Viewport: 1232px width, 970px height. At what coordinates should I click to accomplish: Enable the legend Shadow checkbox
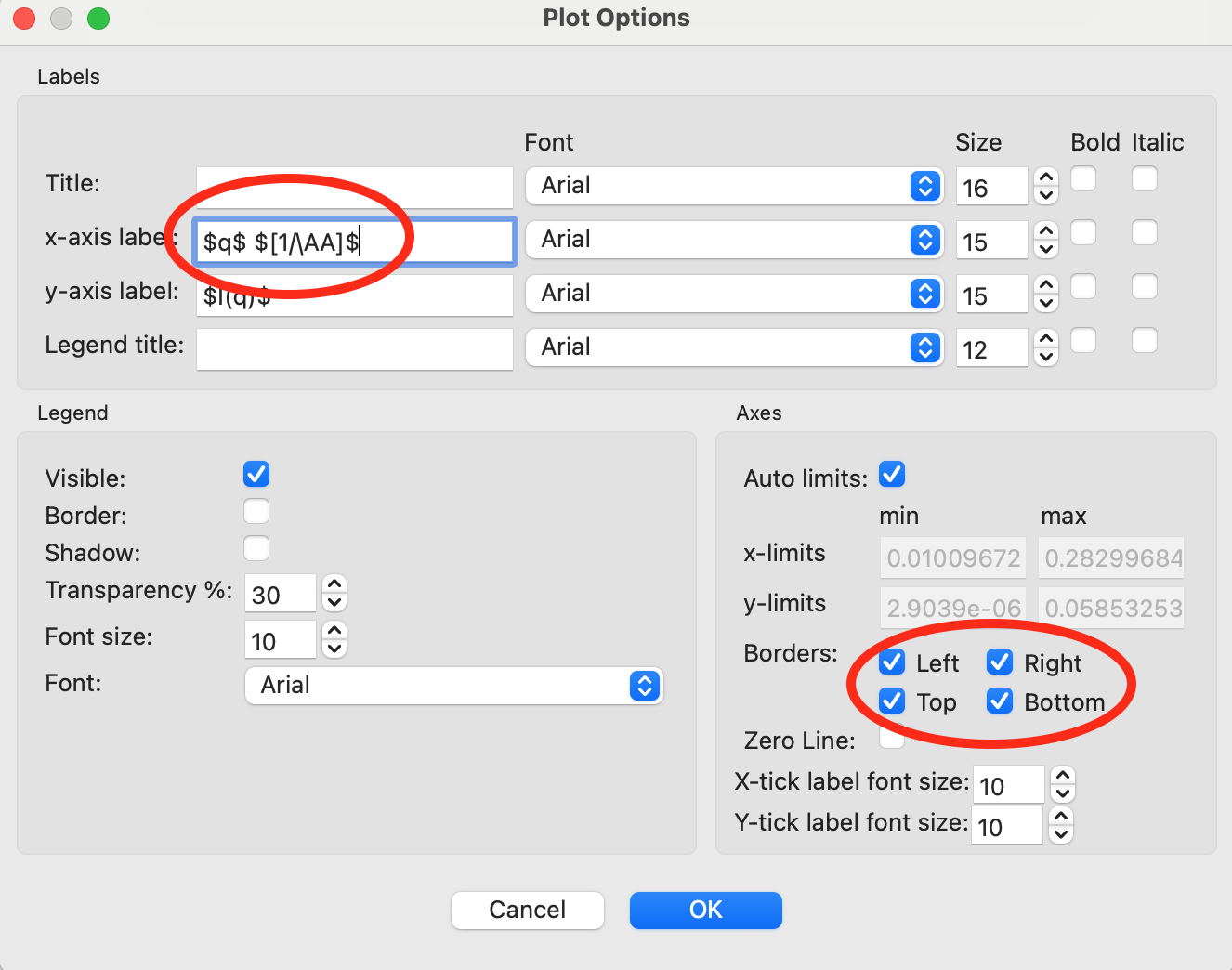[256, 549]
